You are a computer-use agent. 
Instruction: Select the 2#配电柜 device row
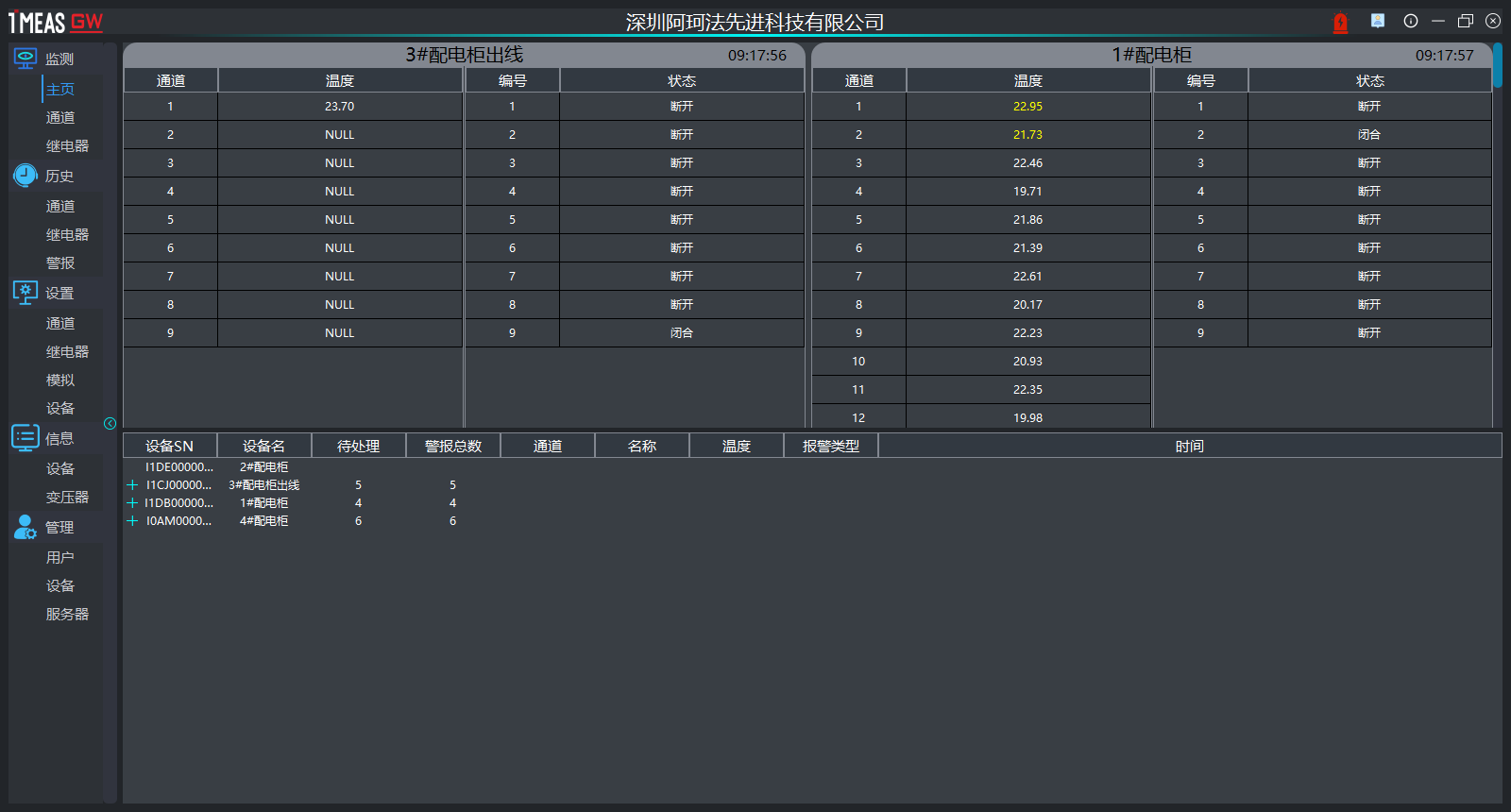(263, 467)
